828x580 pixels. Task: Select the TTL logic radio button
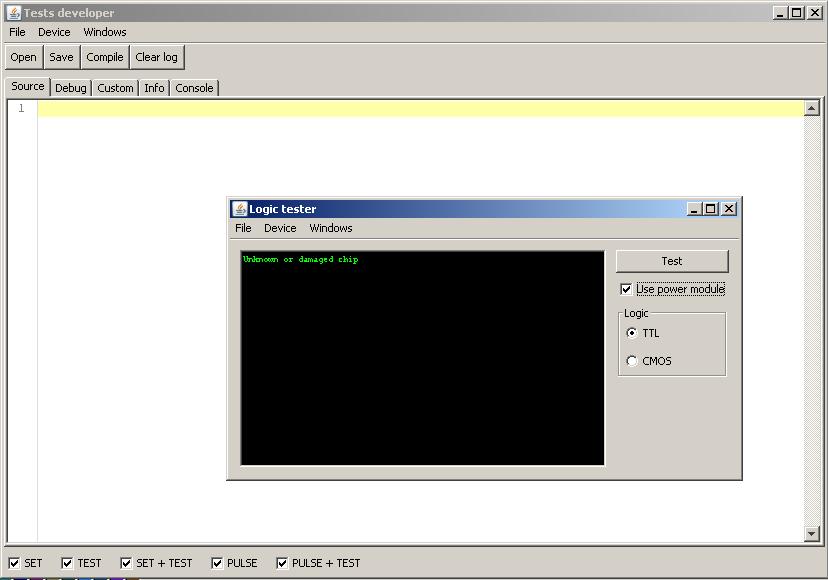(x=632, y=333)
